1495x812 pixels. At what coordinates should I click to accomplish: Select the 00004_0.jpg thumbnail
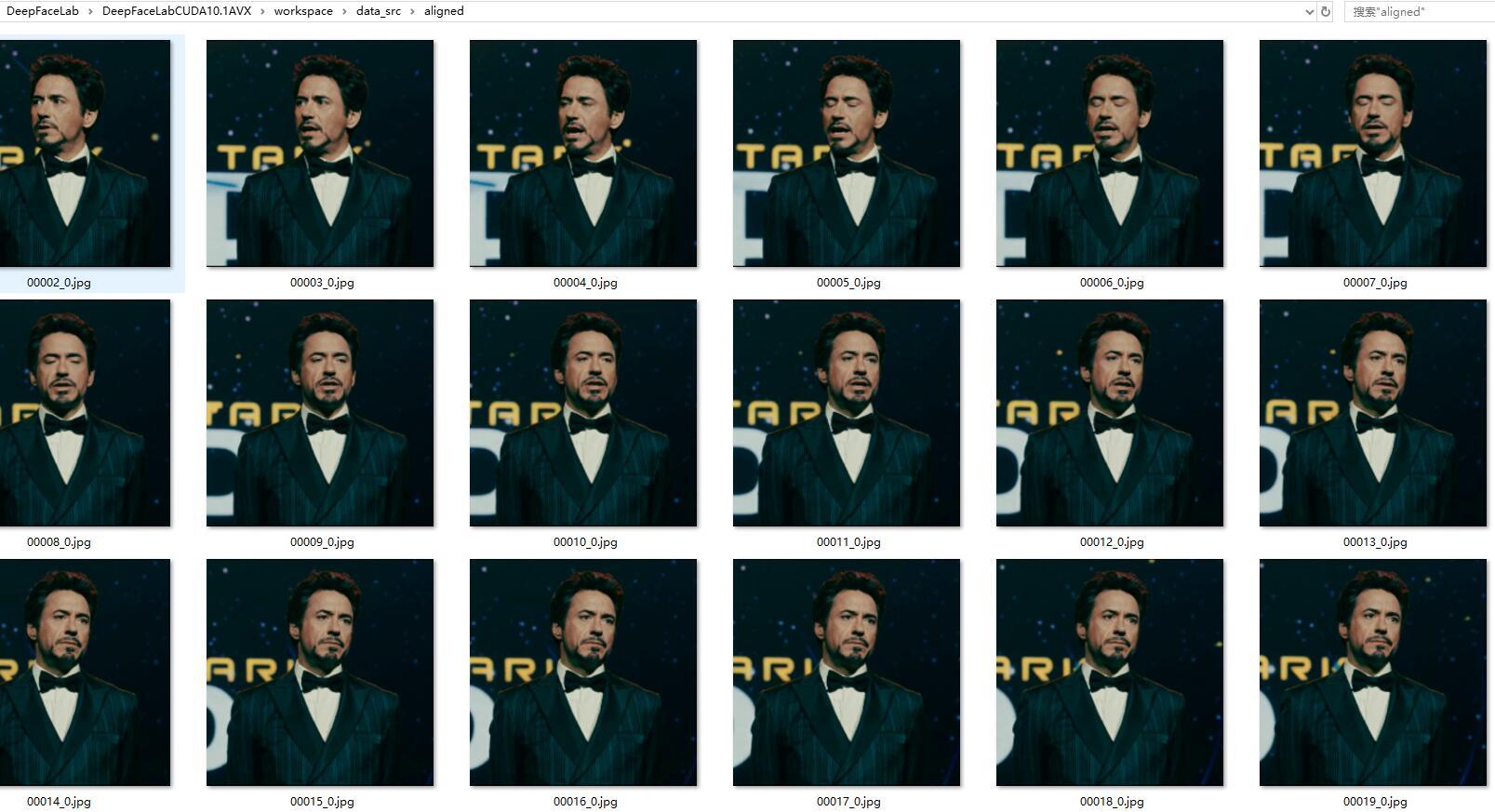coord(583,153)
